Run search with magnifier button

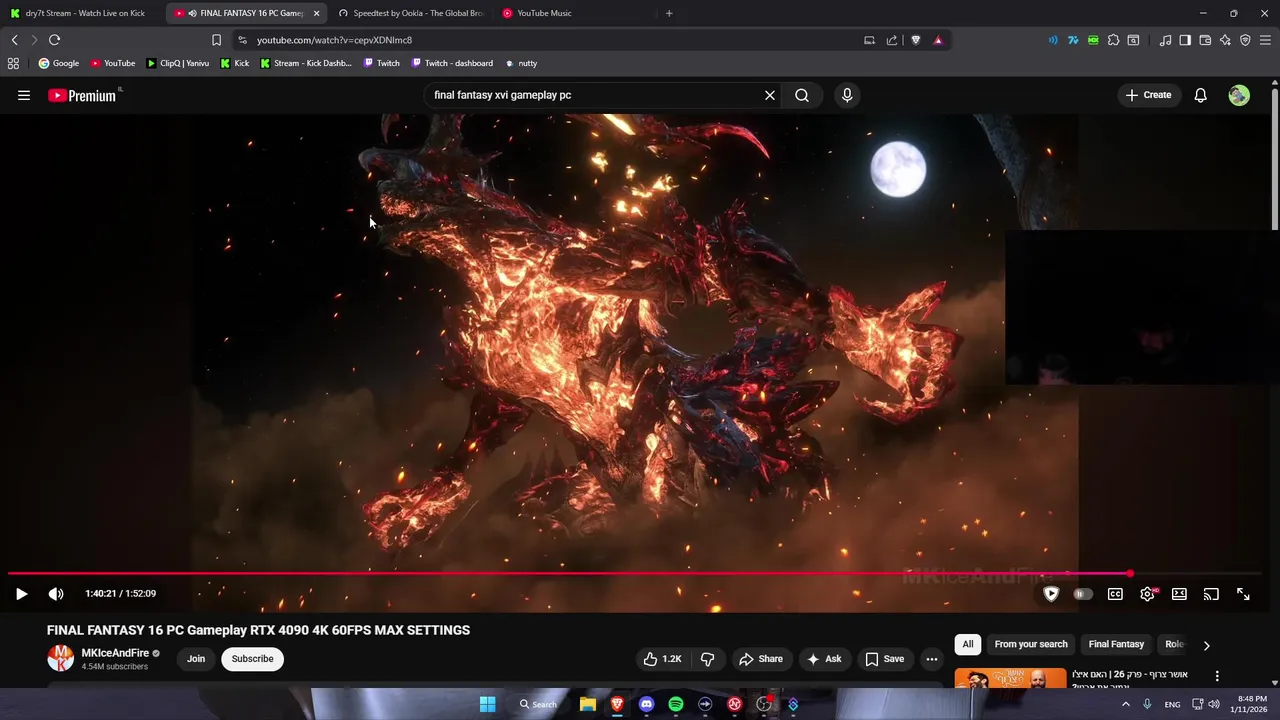(x=802, y=95)
